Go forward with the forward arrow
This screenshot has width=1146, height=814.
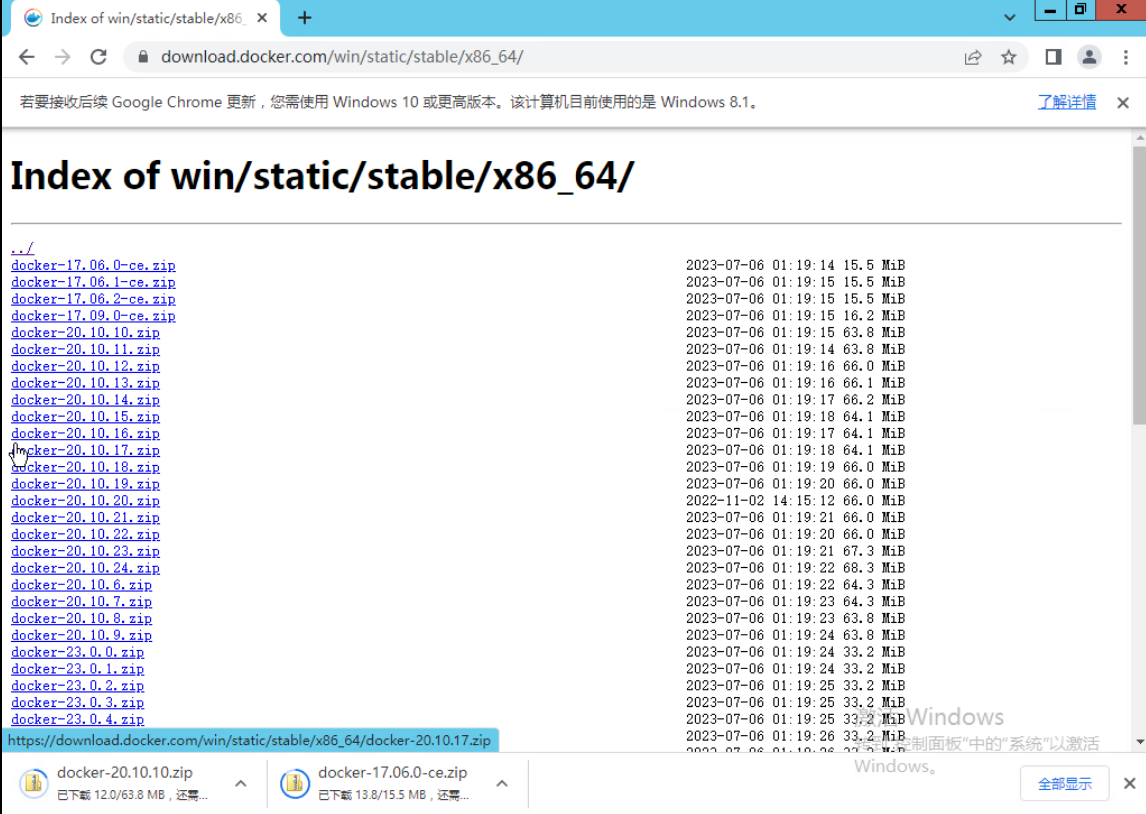pyautogui.click(x=63, y=57)
